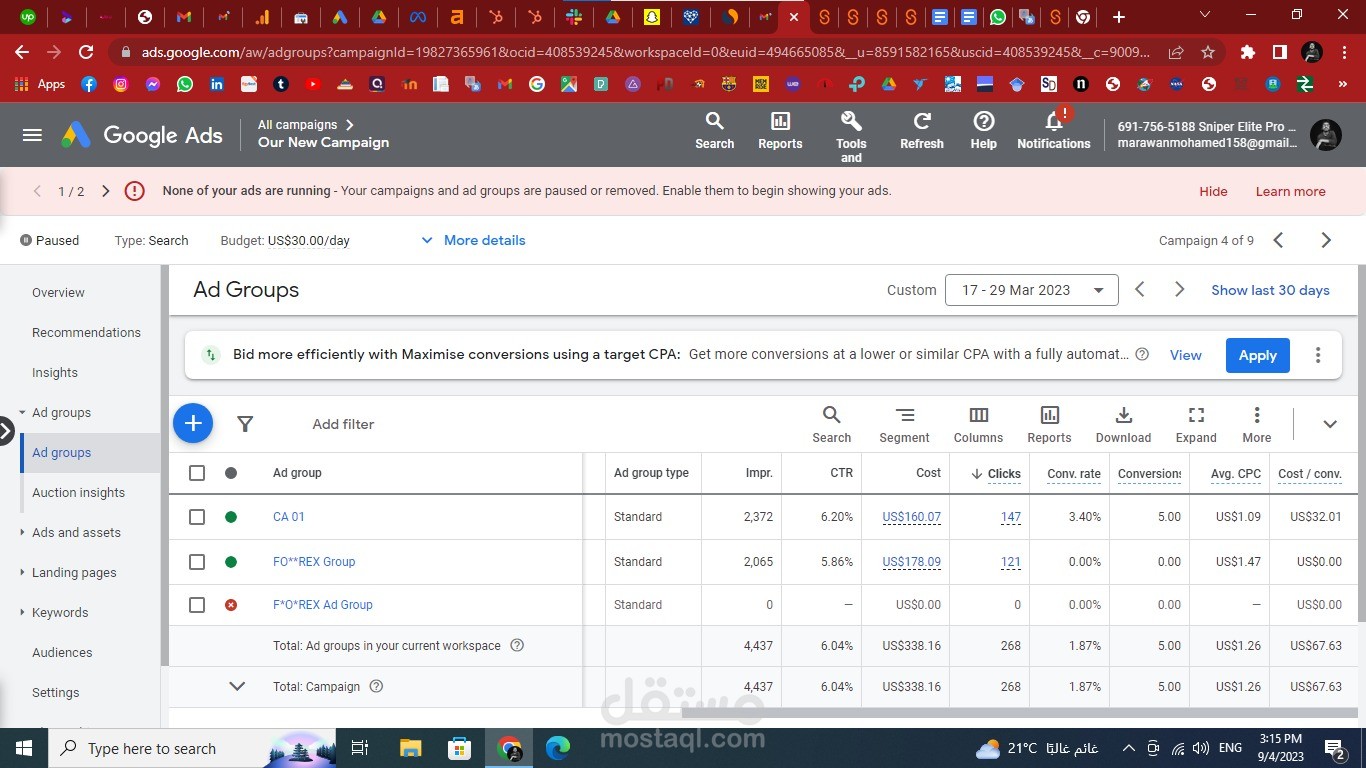Viewport: 1366px width, 768px height.
Task: Open Tools and settings wrench icon
Action: click(851, 135)
